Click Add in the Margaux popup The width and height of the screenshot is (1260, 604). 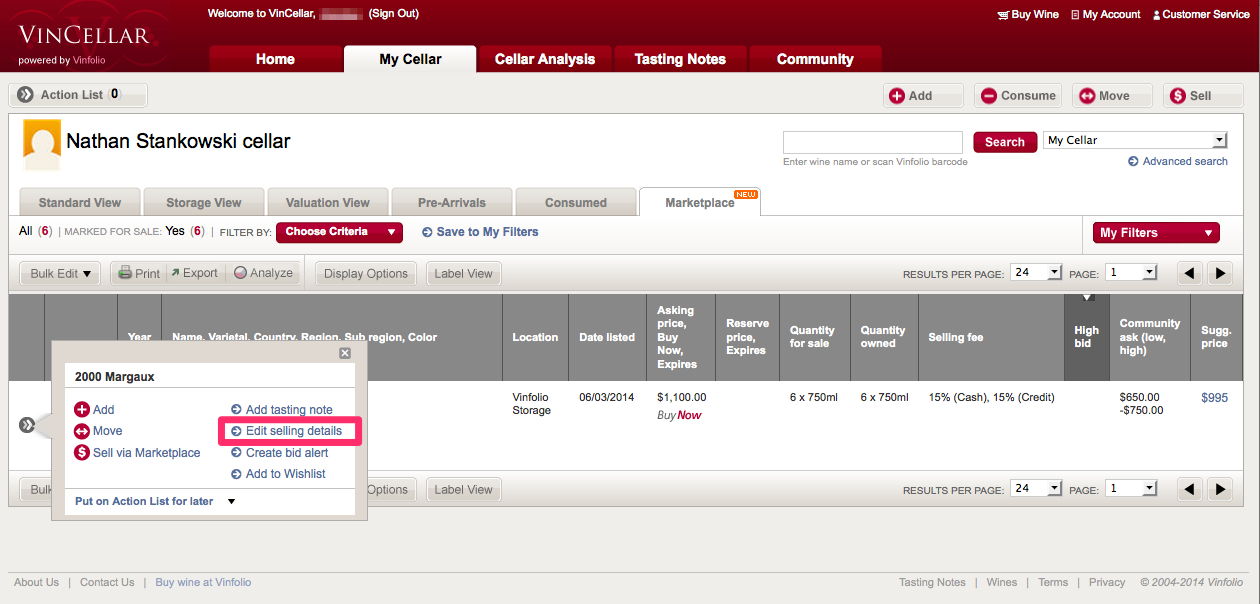[x=94, y=410]
